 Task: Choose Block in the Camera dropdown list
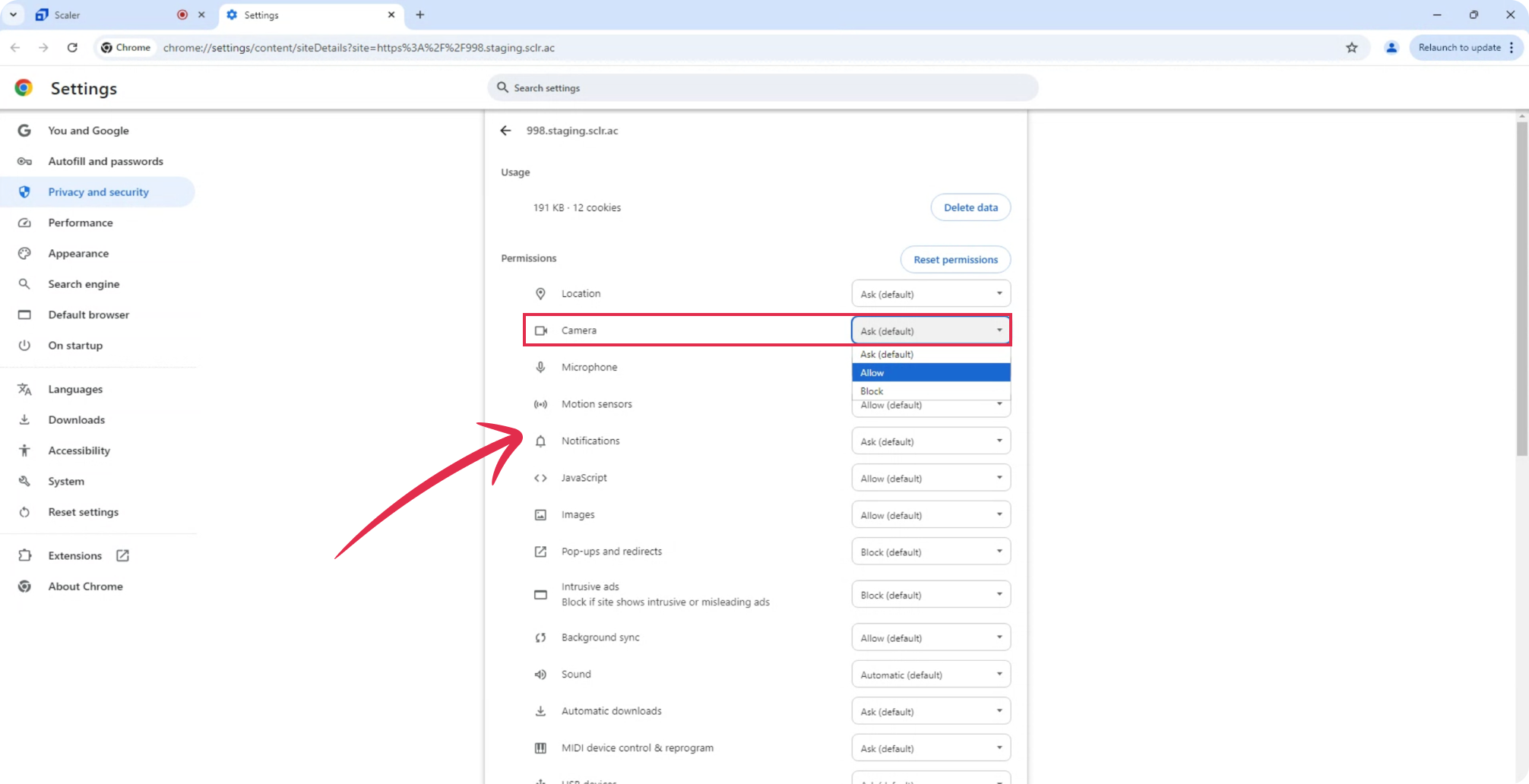[931, 390]
